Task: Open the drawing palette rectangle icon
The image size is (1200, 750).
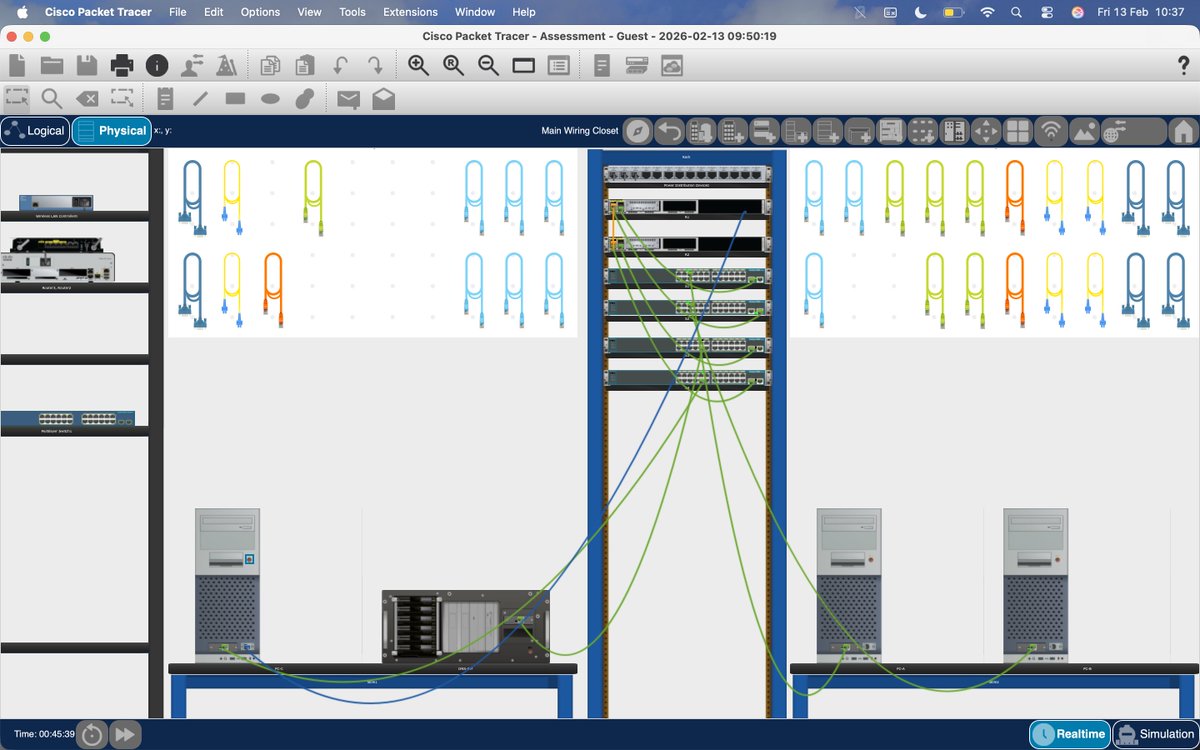Action: point(524,66)
